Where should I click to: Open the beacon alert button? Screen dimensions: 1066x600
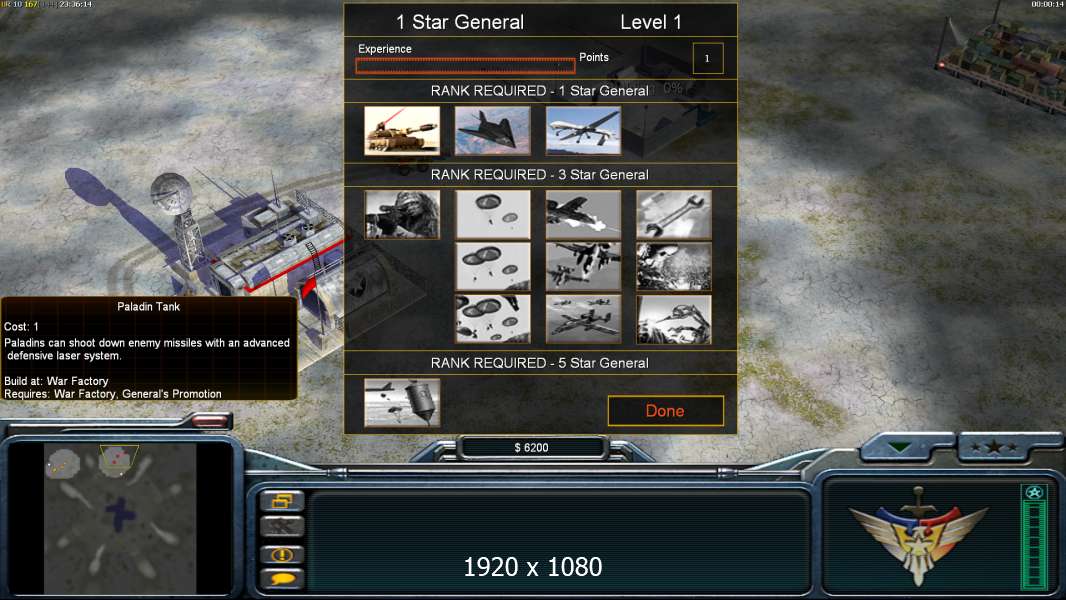pos(282,554)
